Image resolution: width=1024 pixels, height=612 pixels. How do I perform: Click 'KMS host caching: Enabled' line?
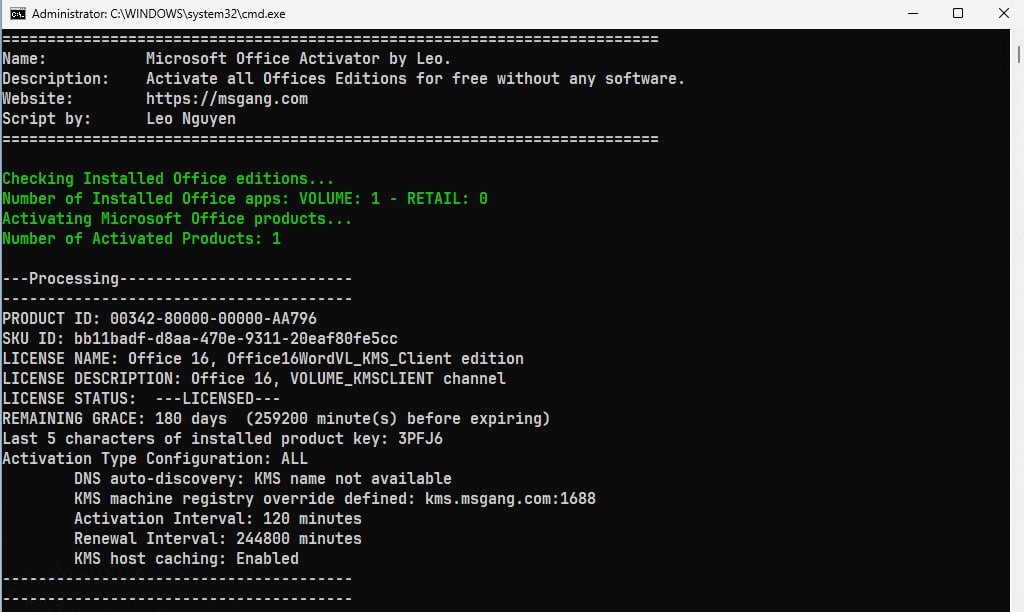(186, 558)
